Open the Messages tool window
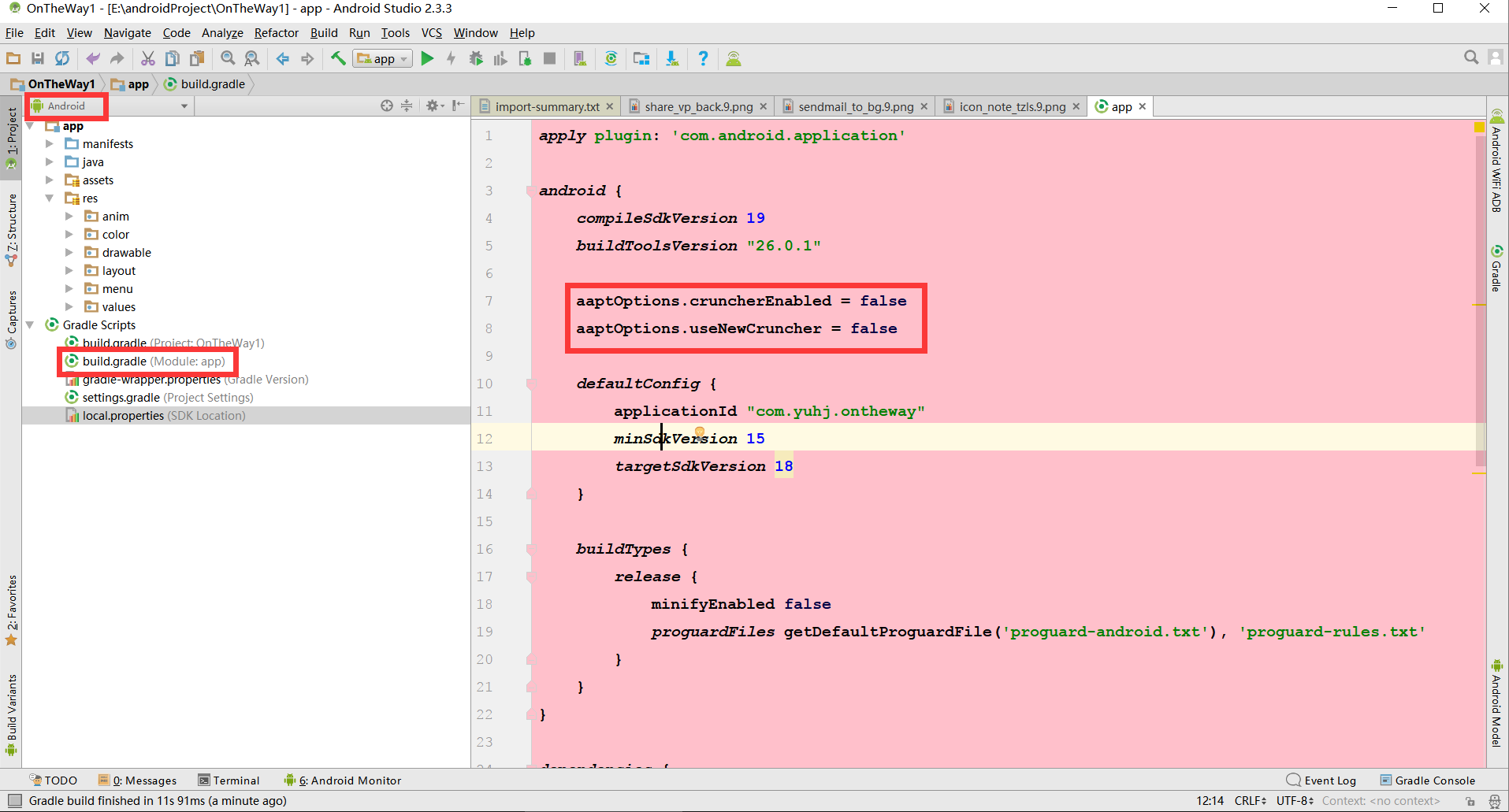The height and width of the screenshot is (812, 1509). [137, 780]
